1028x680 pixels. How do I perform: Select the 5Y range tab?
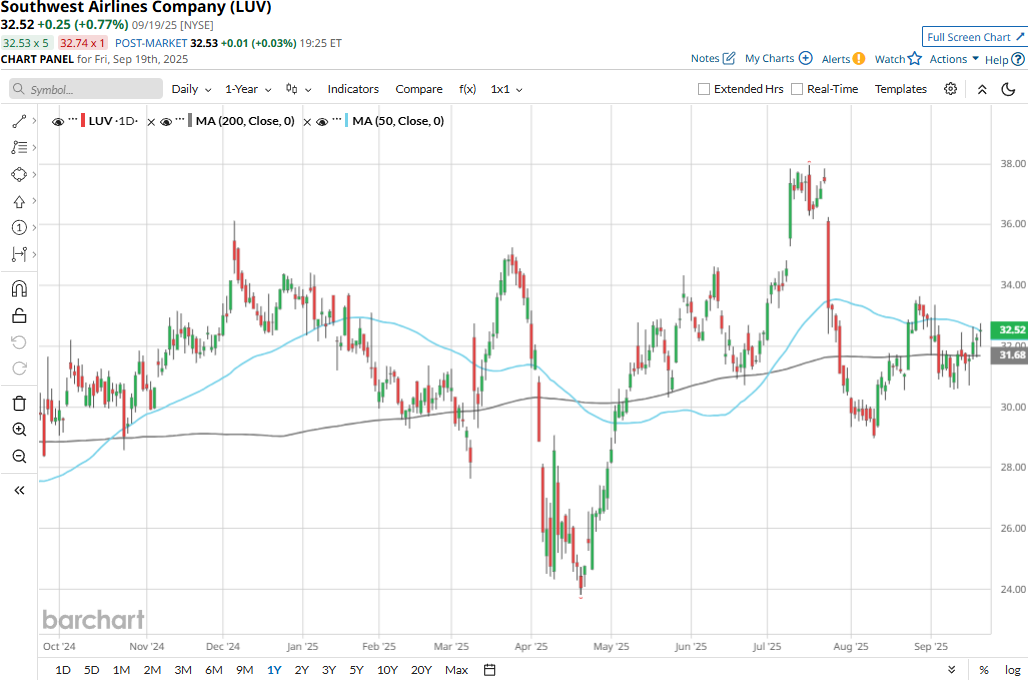[x=356, y=670]
